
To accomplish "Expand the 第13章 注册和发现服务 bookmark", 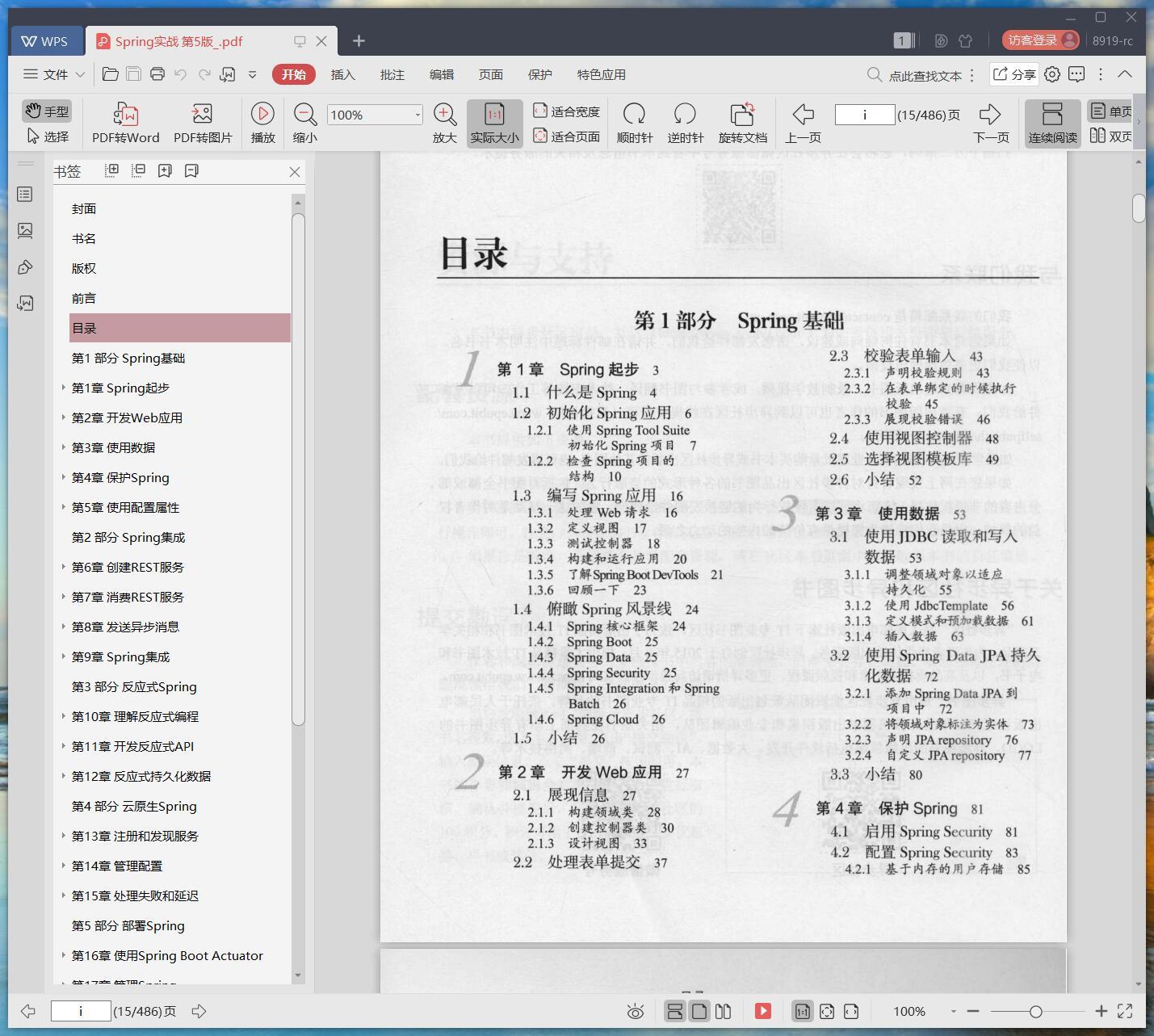I will coord(64,836).
